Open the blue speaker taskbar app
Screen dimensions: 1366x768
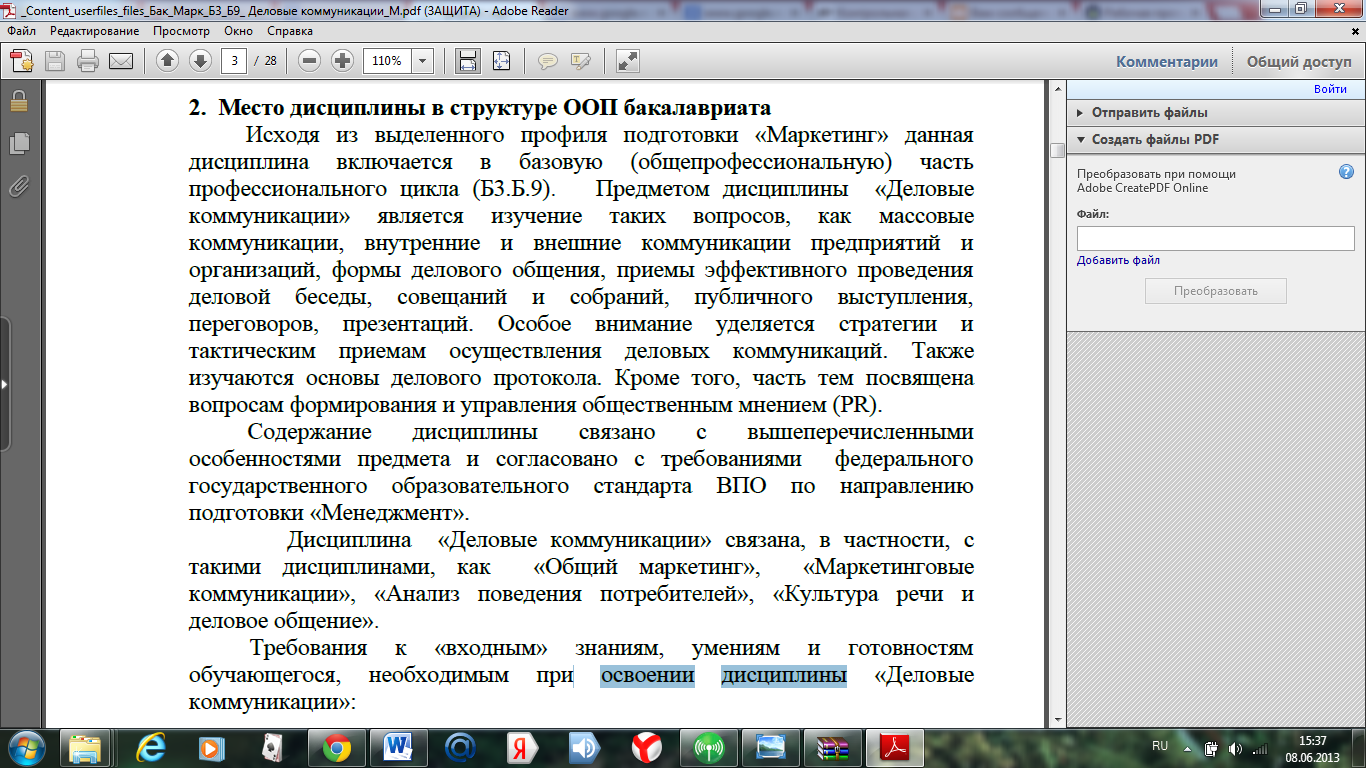pyautogui.click(x=583, y=747)
